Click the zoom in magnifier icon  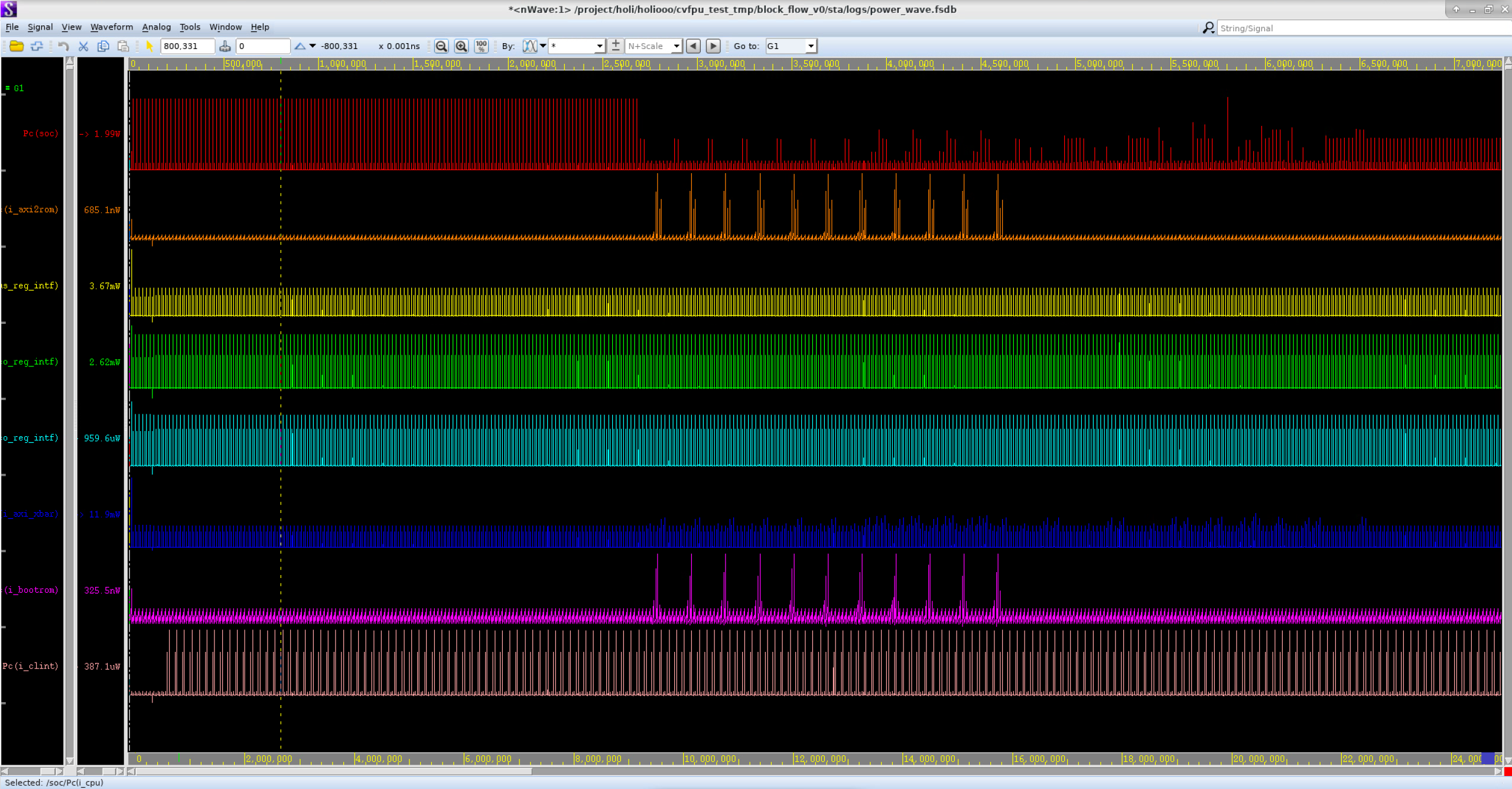[x=461, y=46]
